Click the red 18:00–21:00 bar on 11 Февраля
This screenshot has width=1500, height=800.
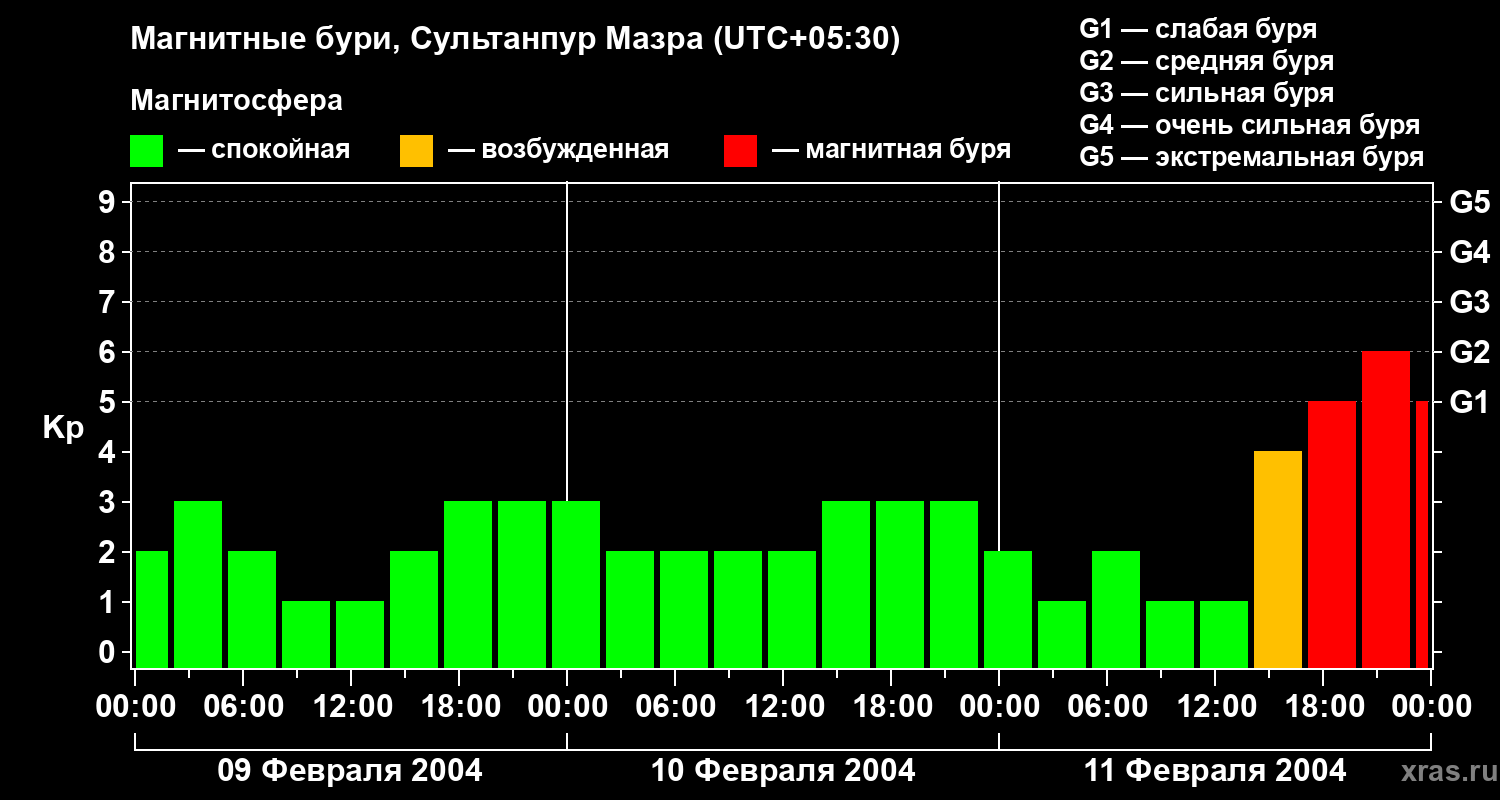[x=1332, y=534]
